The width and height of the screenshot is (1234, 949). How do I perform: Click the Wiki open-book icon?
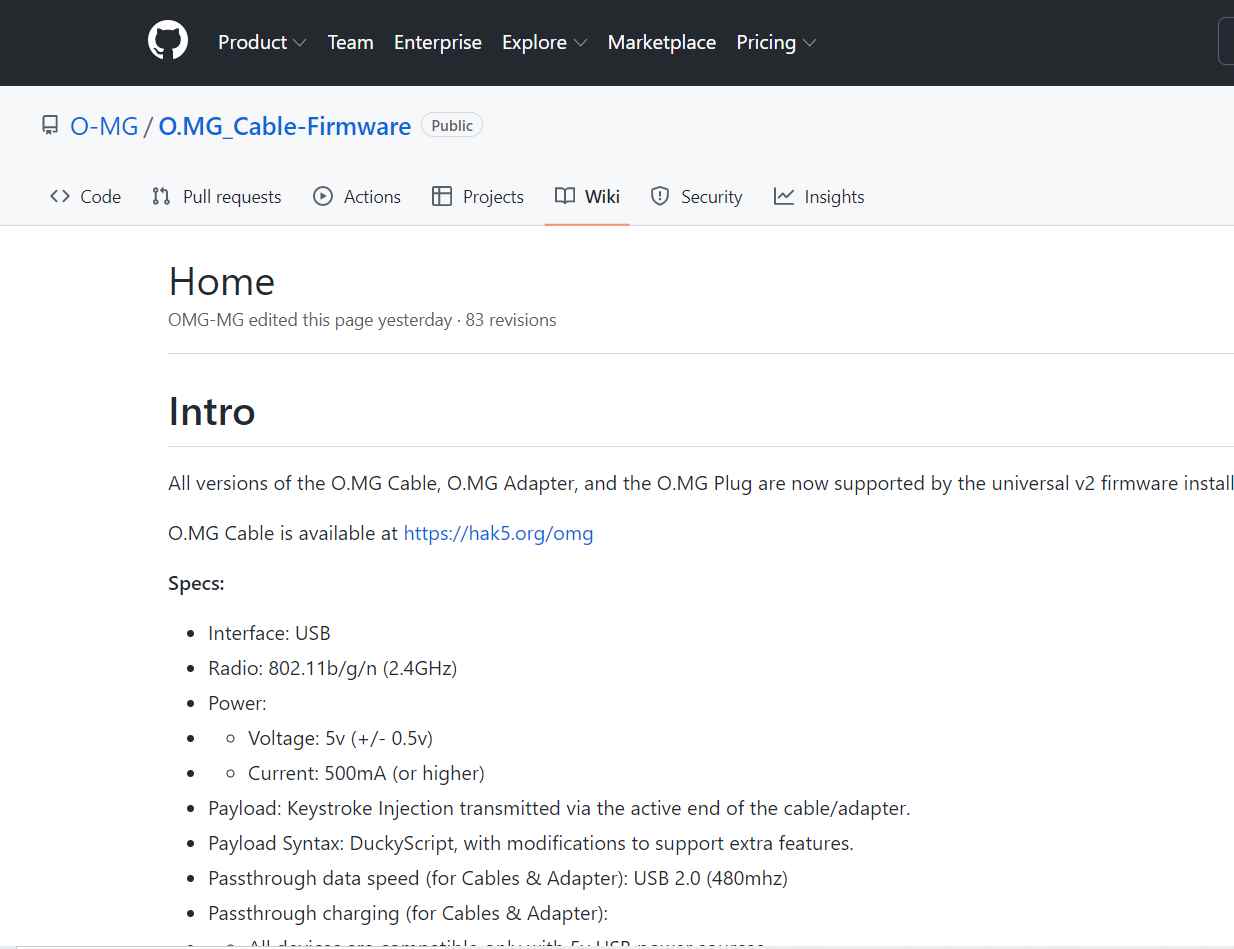coord(565,197)
